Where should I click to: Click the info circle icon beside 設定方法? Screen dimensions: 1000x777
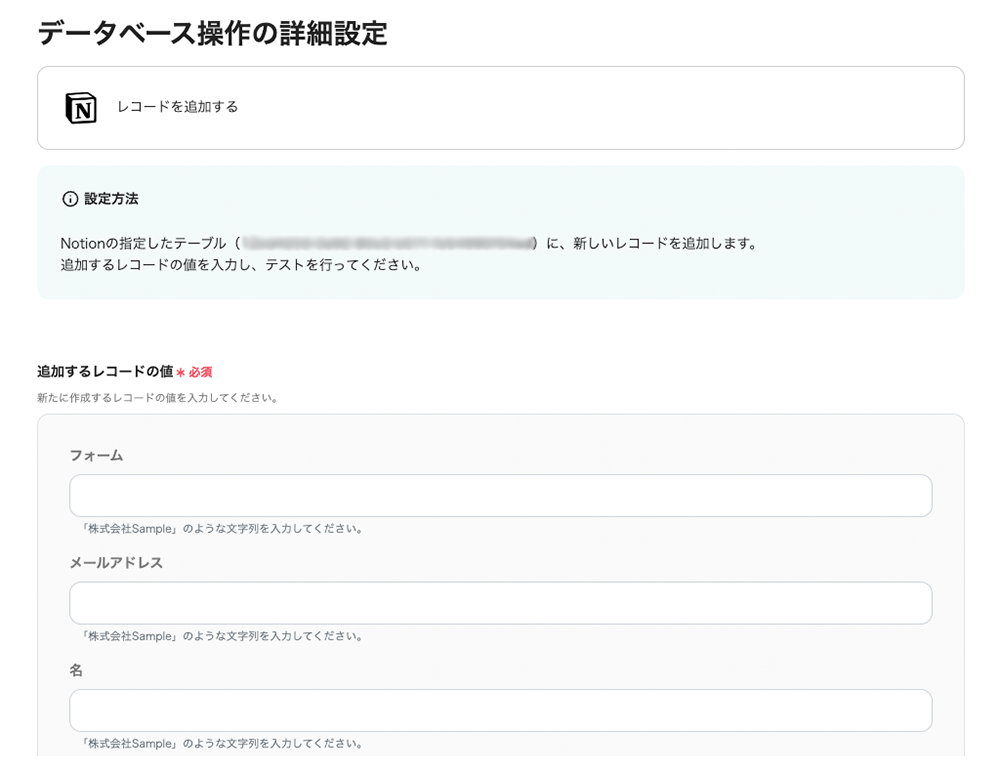[70, 199]
